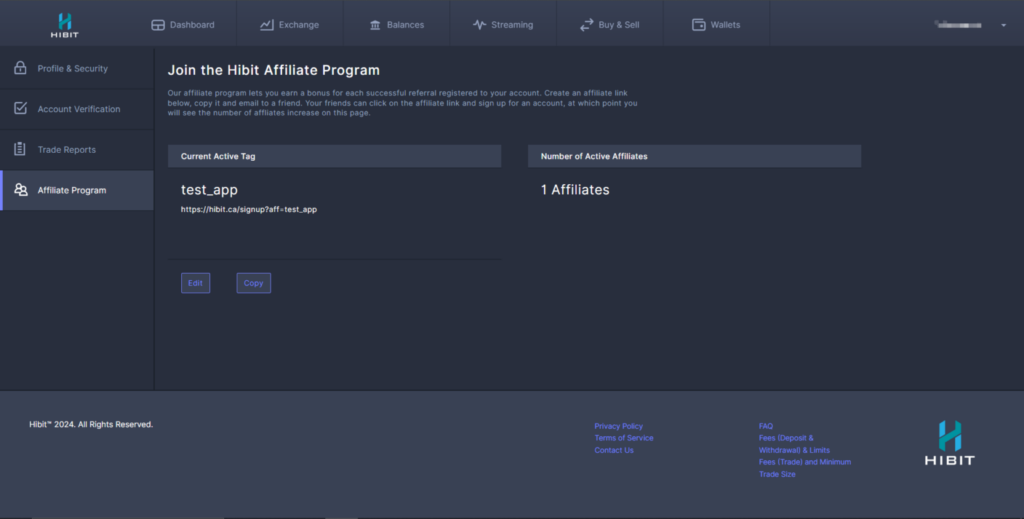Image resolution: width=1024 pixels, height=519 pixels.
Task: Click the Trade Reports clipboard icon
Action: pyautogui.click(x=20, y=148)
